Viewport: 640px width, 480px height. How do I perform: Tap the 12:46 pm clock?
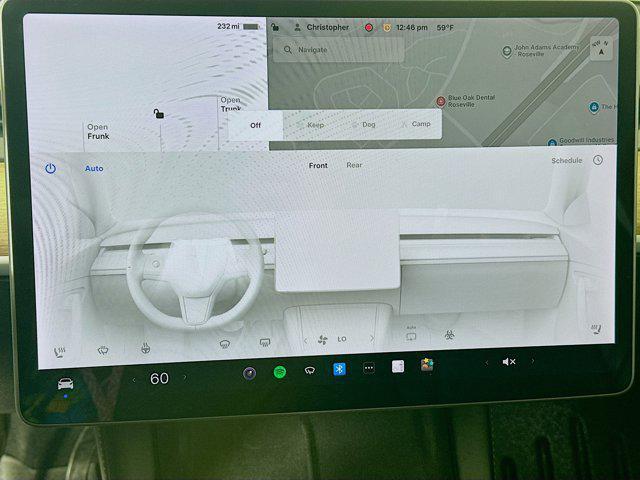click(x=412, y=28)
